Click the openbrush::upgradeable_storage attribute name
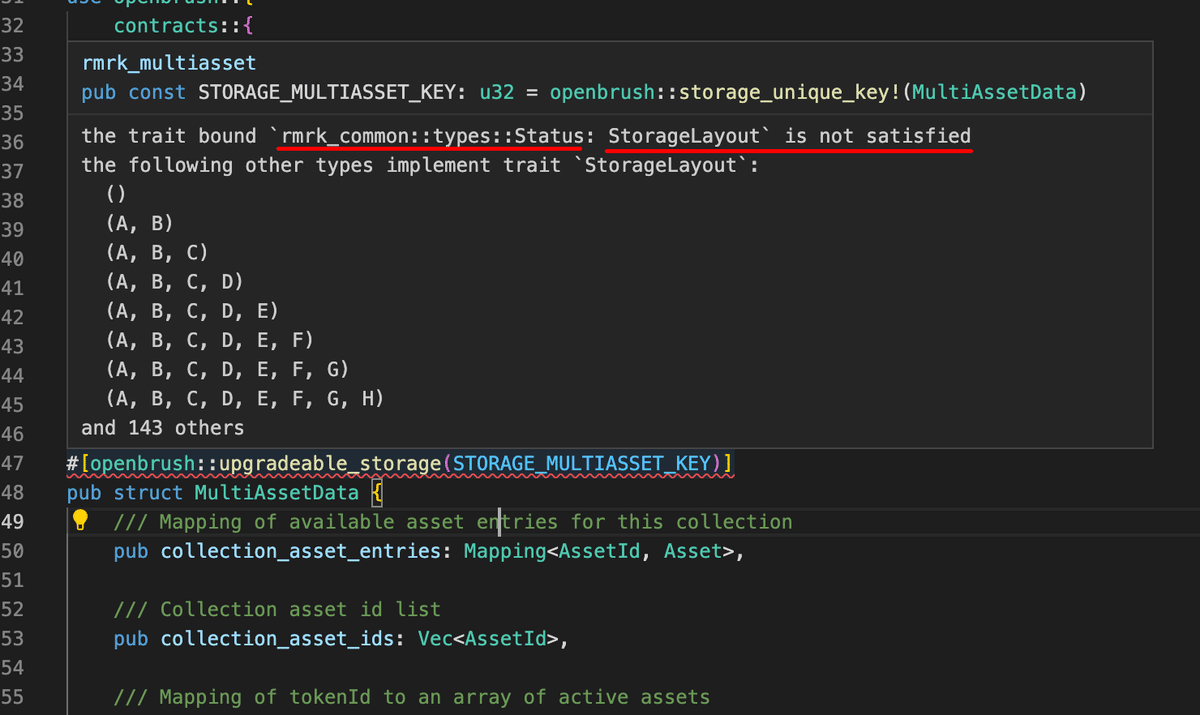This screenshot has height=715, width=1200. 265,463
